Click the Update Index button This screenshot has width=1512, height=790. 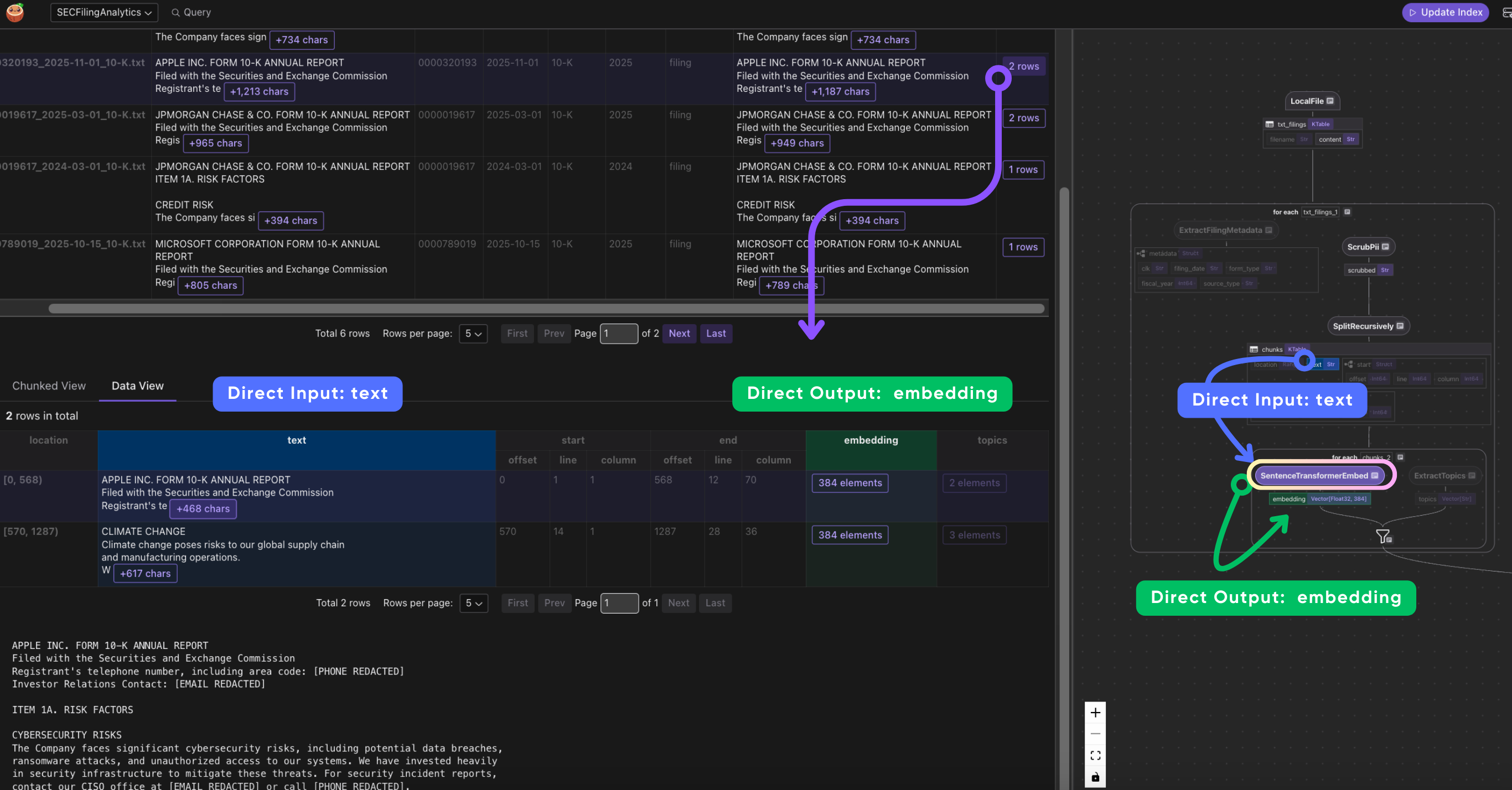click(1445, 12)
